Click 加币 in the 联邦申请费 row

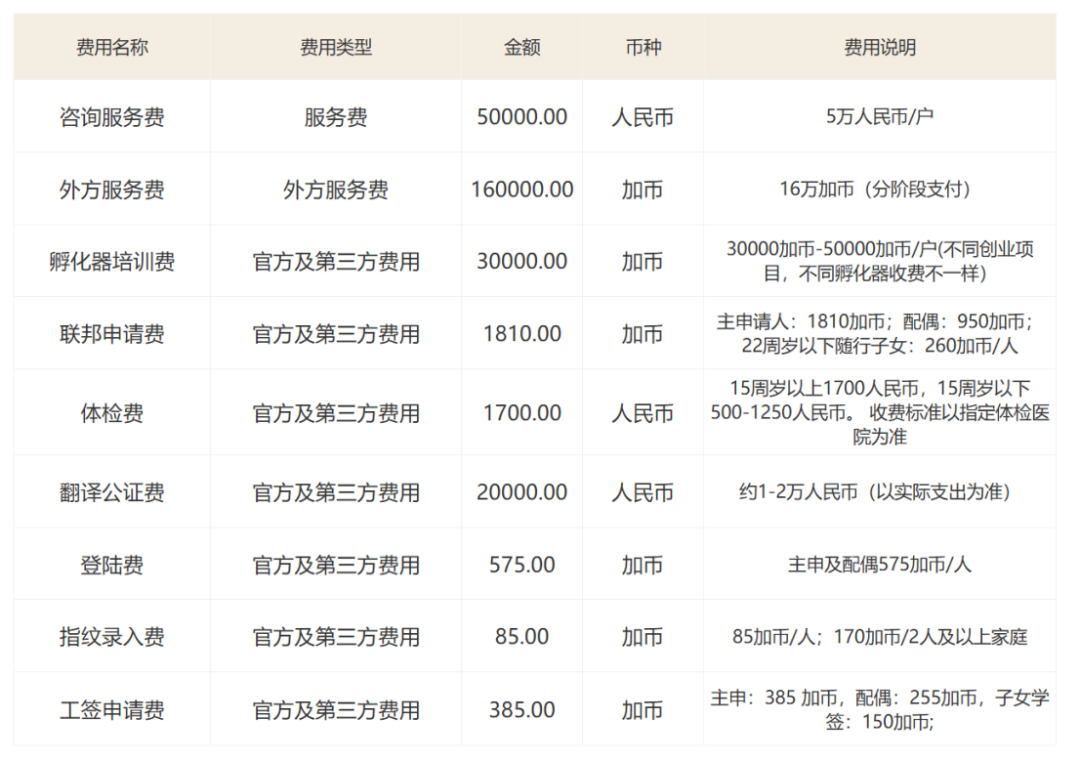click(643, 334)
